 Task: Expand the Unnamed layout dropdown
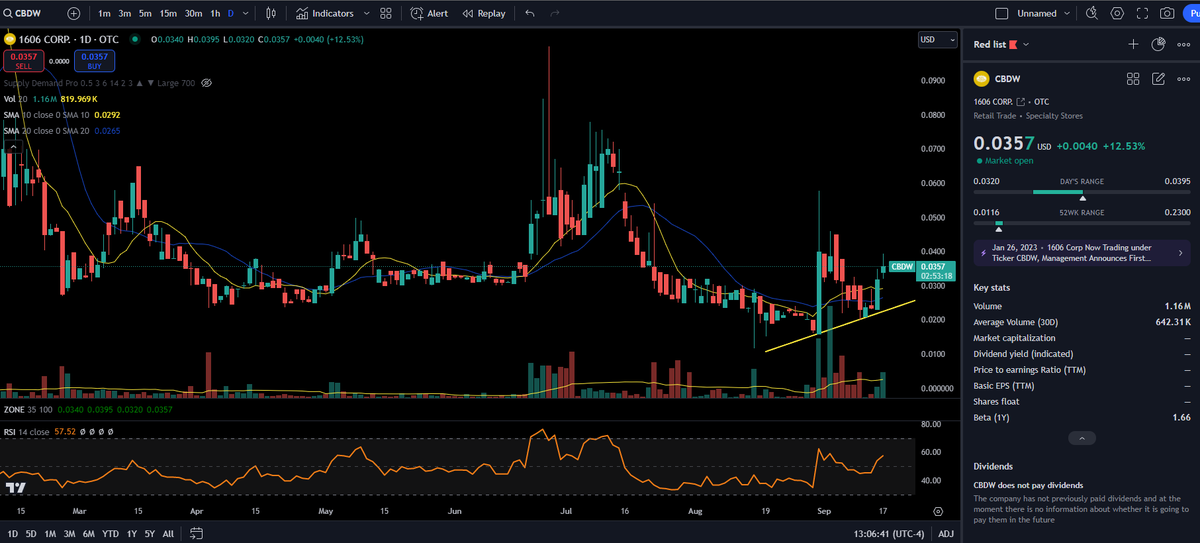[x=1067, y=13]
